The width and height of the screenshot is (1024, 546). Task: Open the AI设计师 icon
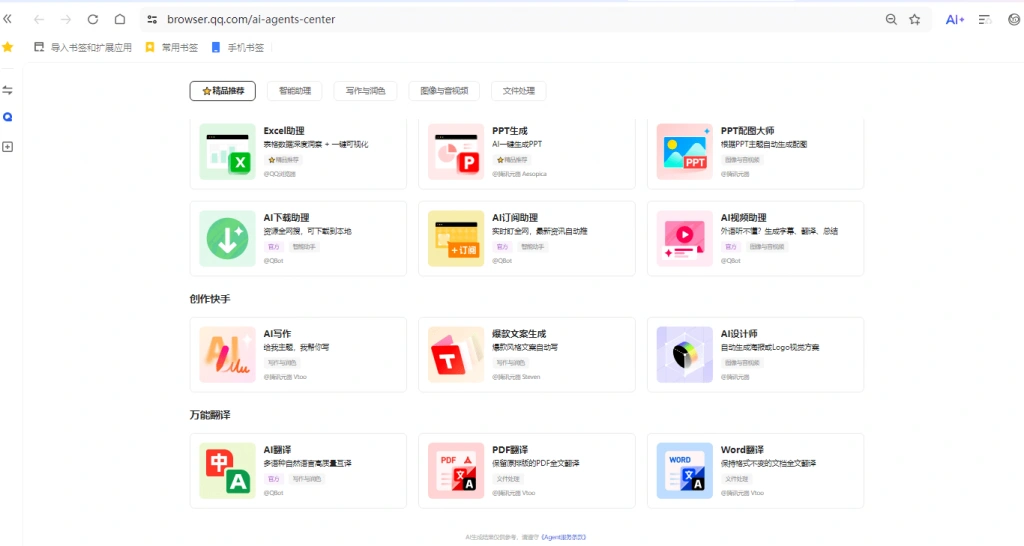coord(685,354)
